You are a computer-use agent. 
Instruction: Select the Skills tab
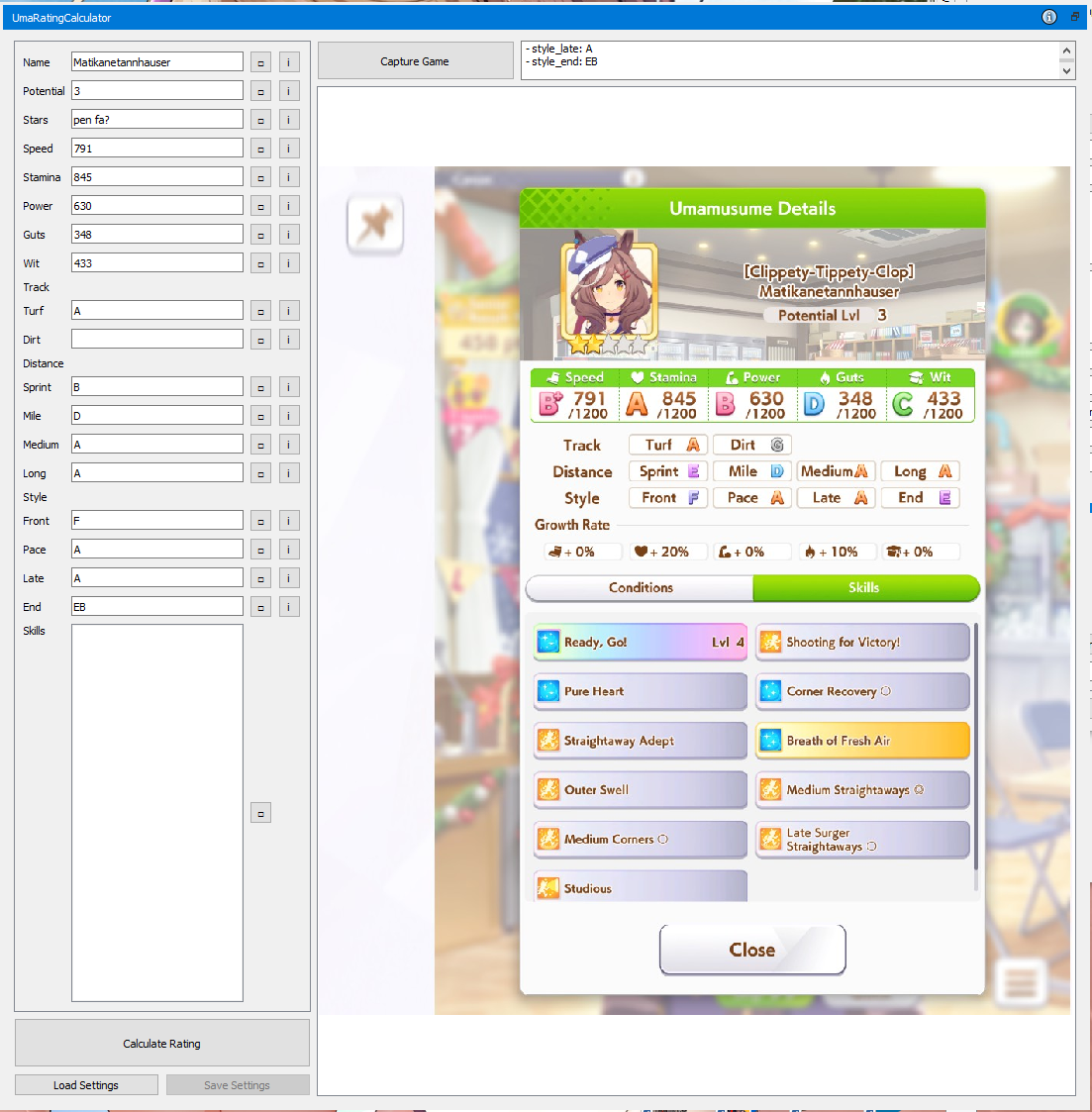(864, 588)
